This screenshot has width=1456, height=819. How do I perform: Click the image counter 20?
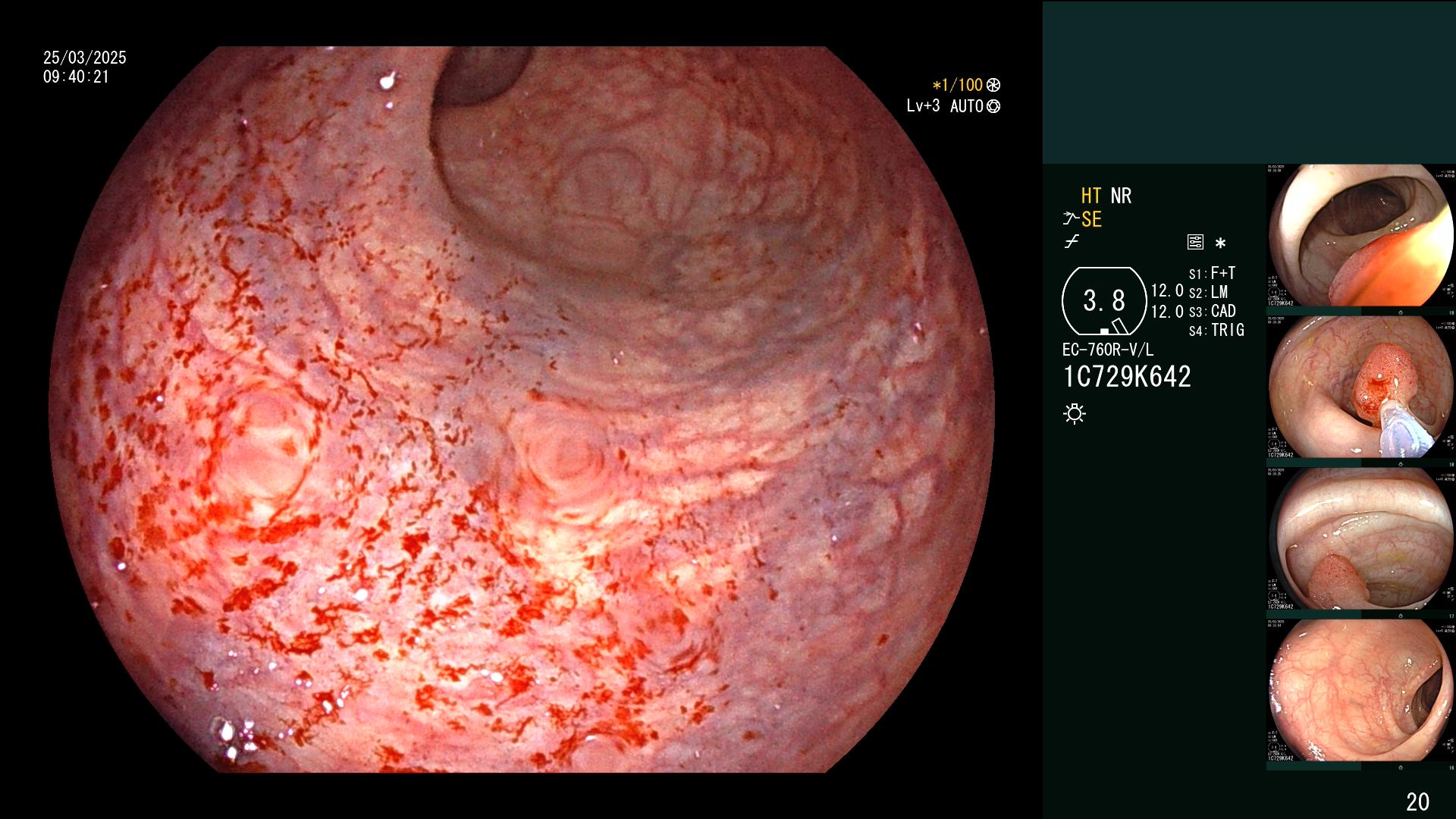(x=1417, y=802)
